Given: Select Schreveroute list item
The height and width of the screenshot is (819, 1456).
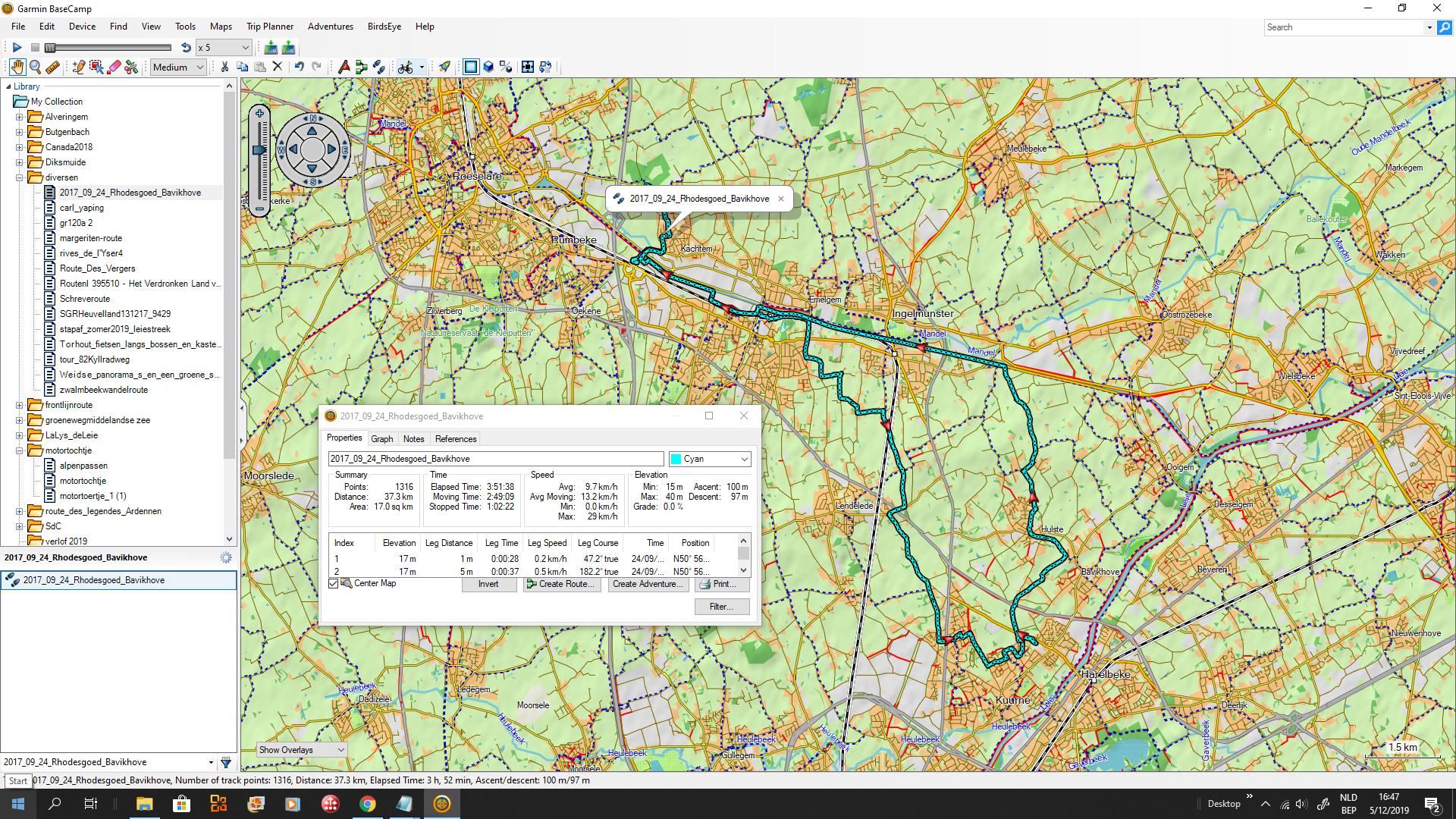Looking at the screenshot, I should (85, 299).
